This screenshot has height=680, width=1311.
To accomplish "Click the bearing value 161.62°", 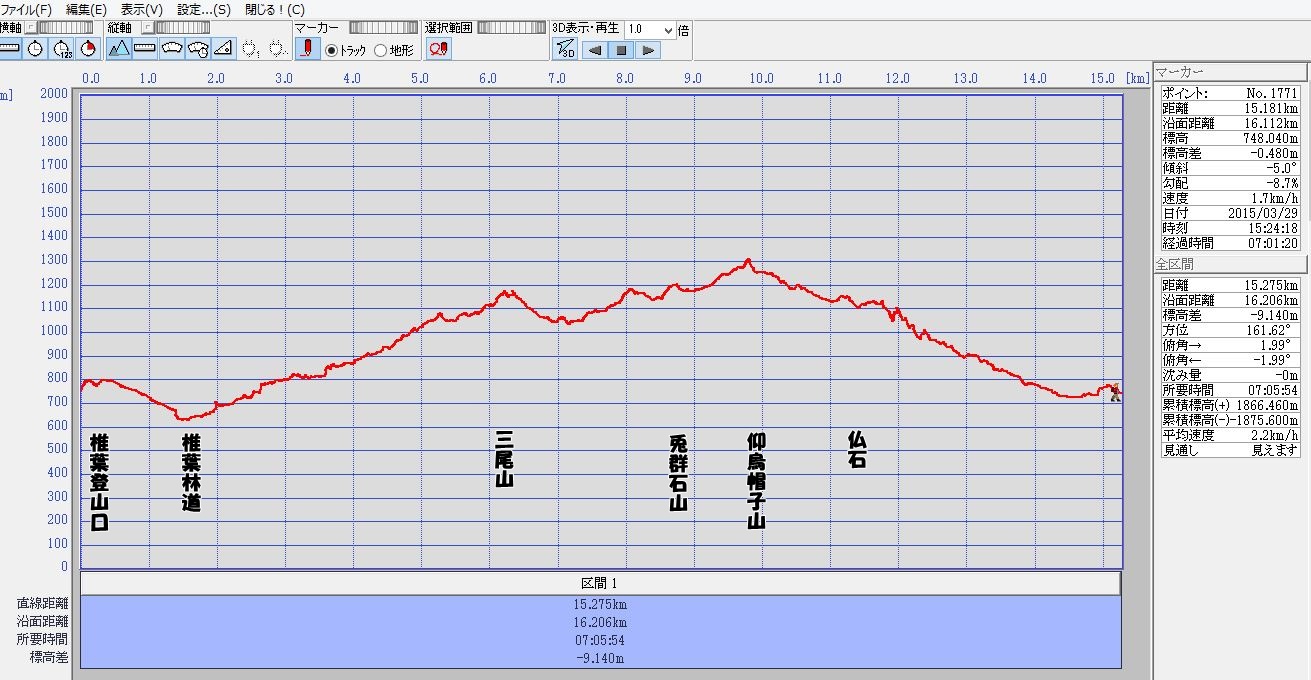I will tap(1269, 330).
